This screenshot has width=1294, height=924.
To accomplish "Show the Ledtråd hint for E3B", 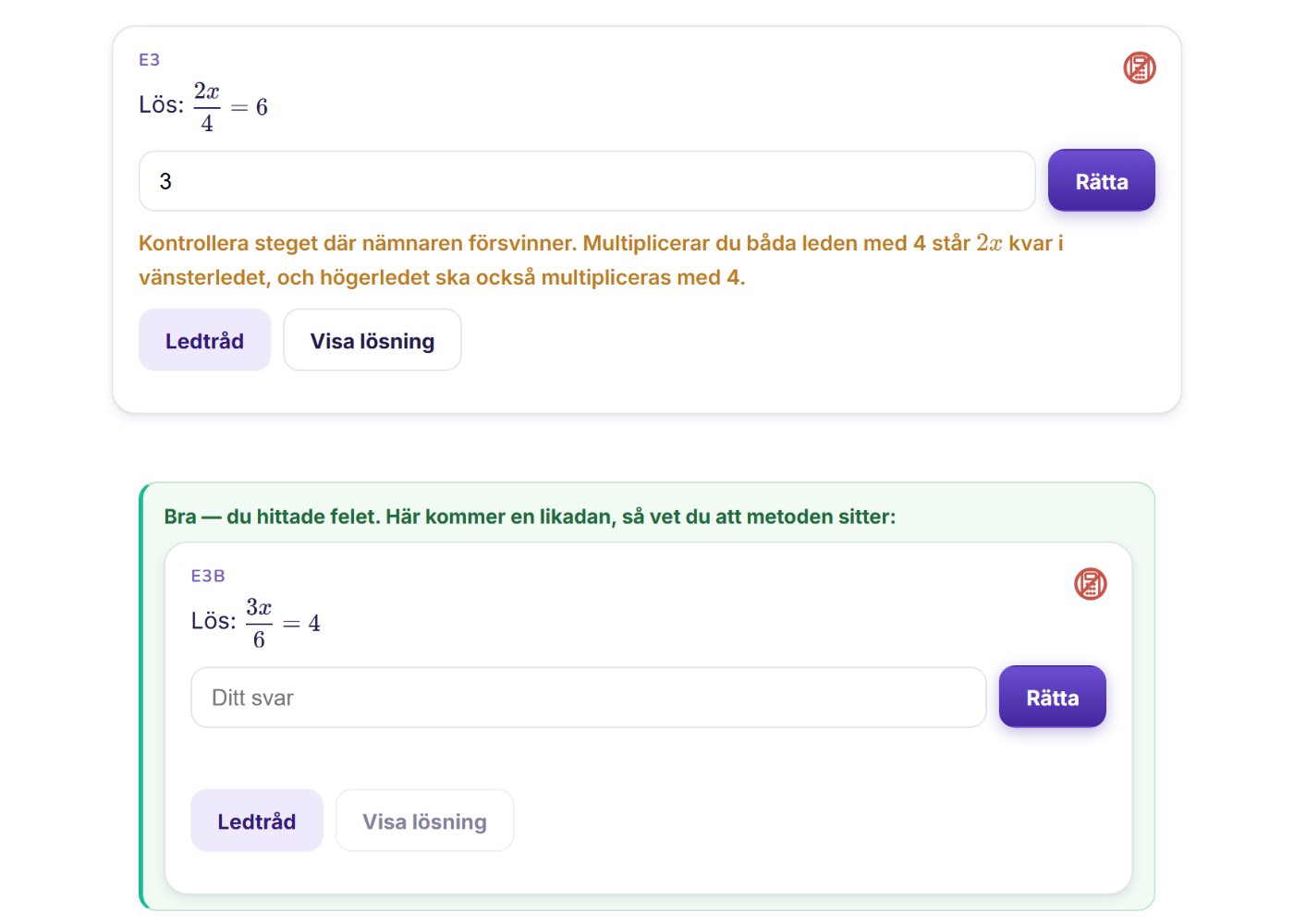I will click(x=256, y=821).
